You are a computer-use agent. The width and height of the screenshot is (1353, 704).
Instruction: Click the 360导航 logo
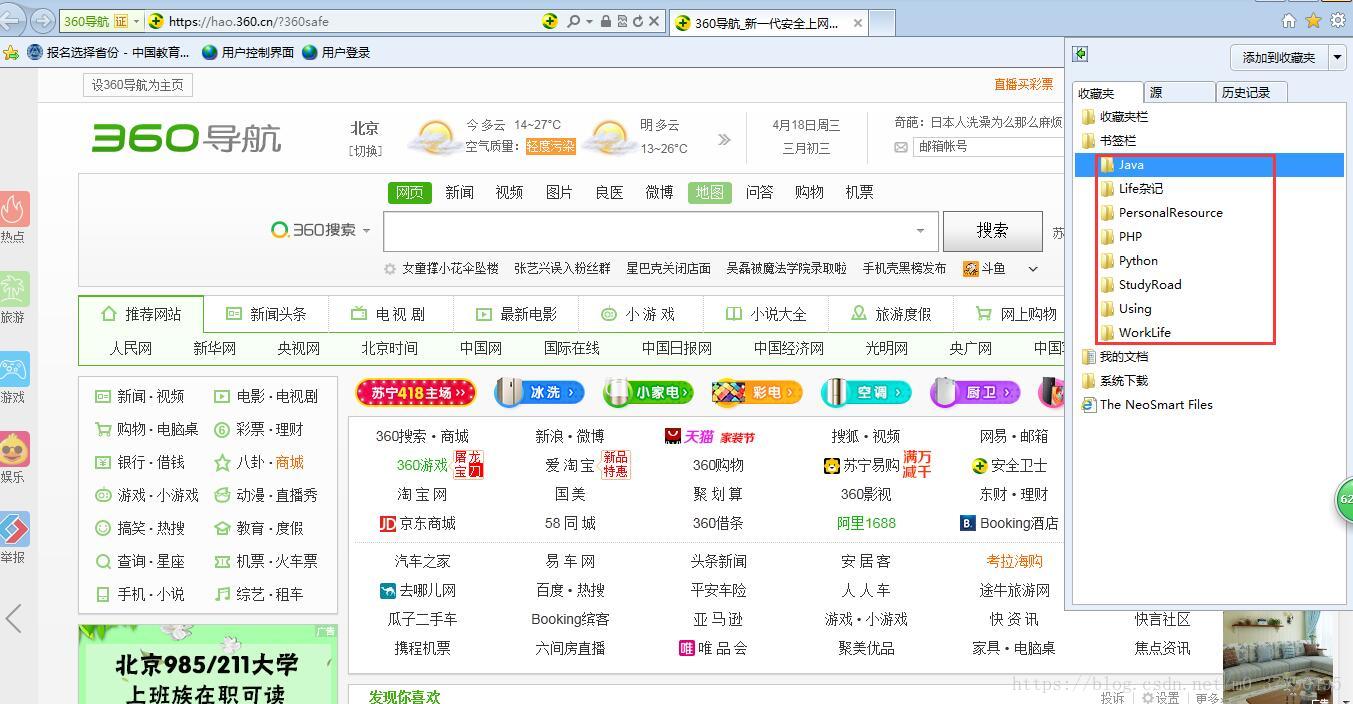pos(186,137)
